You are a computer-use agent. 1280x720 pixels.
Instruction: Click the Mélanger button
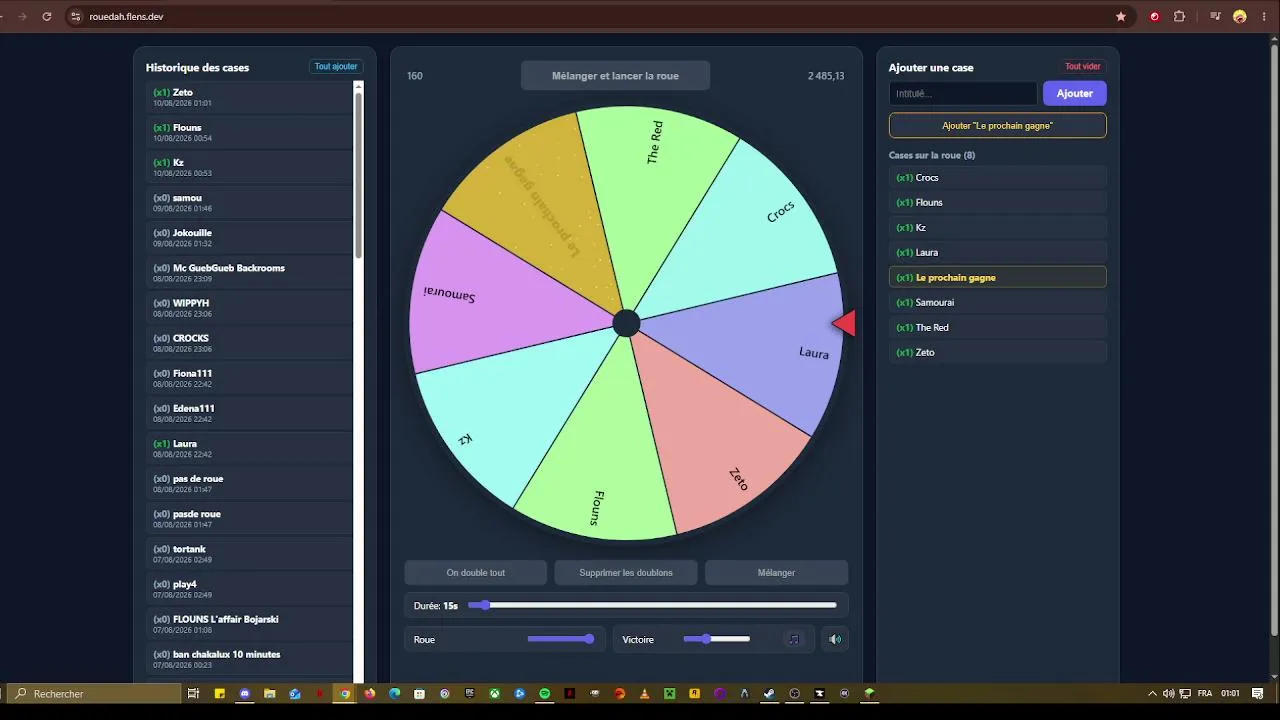[x=776, y=573]
